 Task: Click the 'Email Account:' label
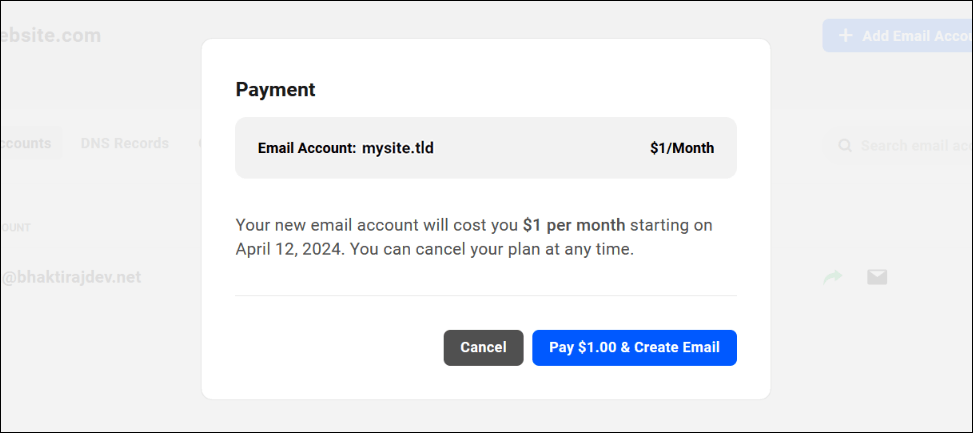306,148
